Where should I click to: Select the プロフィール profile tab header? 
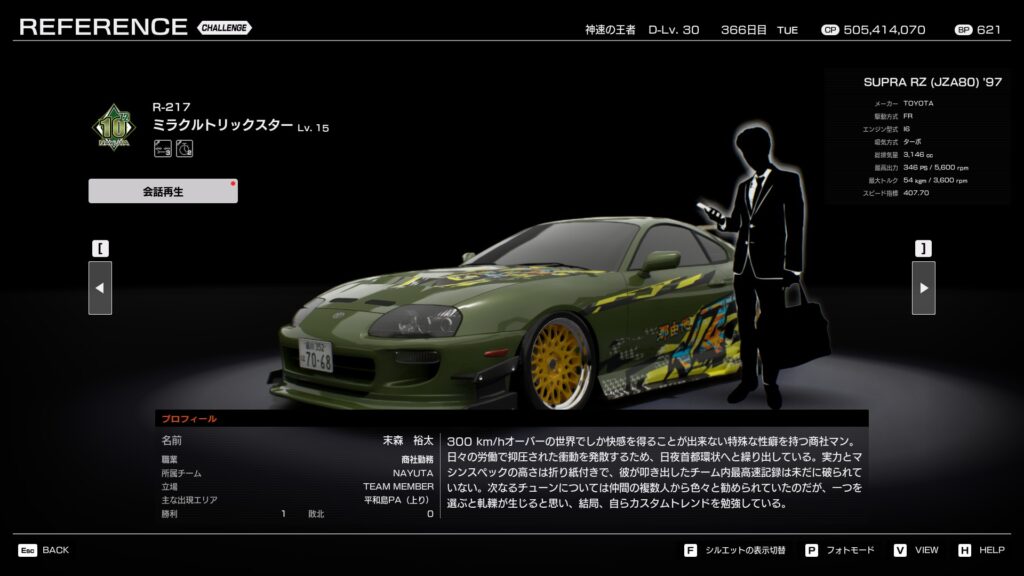click(x=190, y=419)
